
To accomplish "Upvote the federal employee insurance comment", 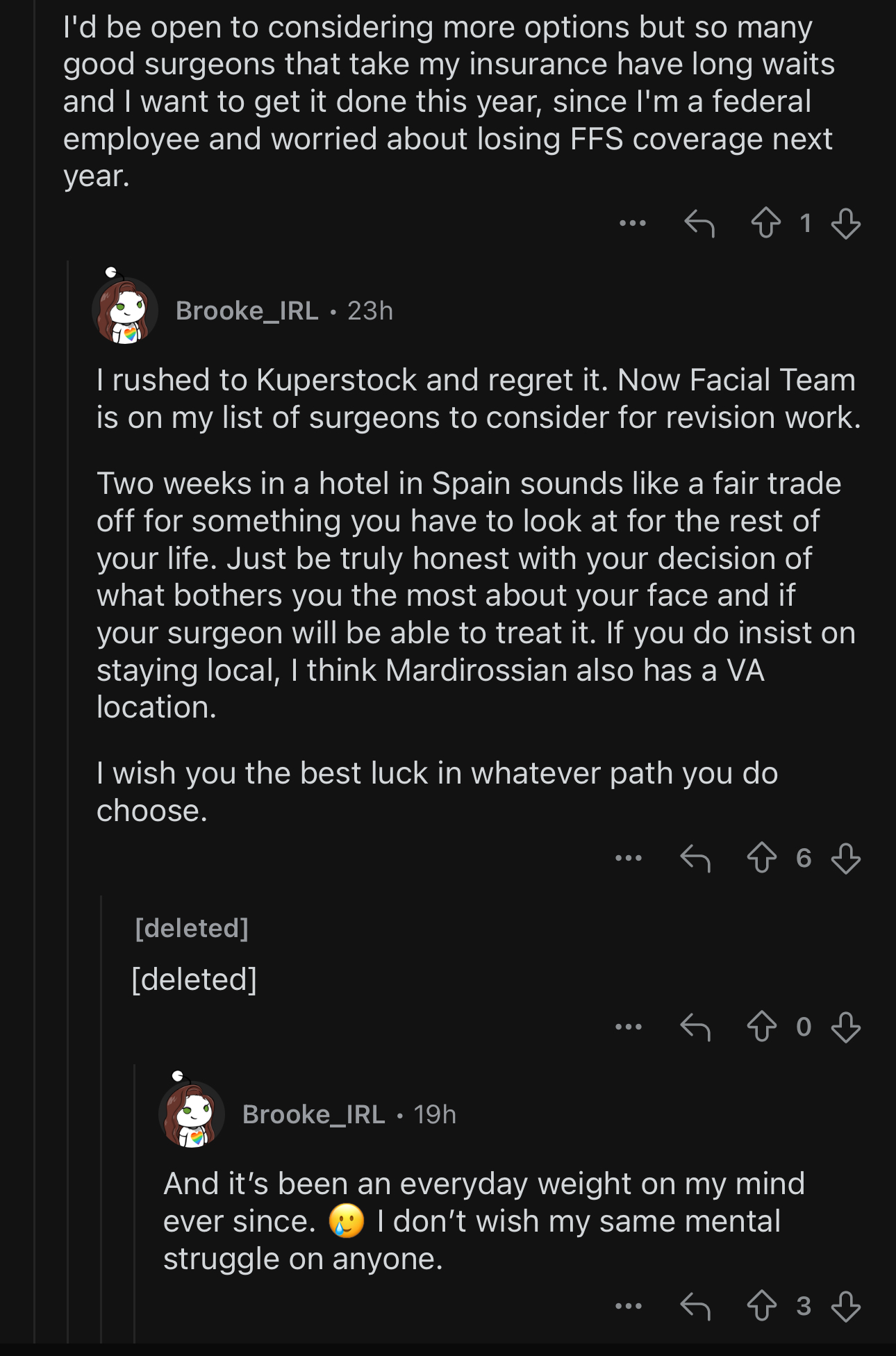I will (765, 224).
